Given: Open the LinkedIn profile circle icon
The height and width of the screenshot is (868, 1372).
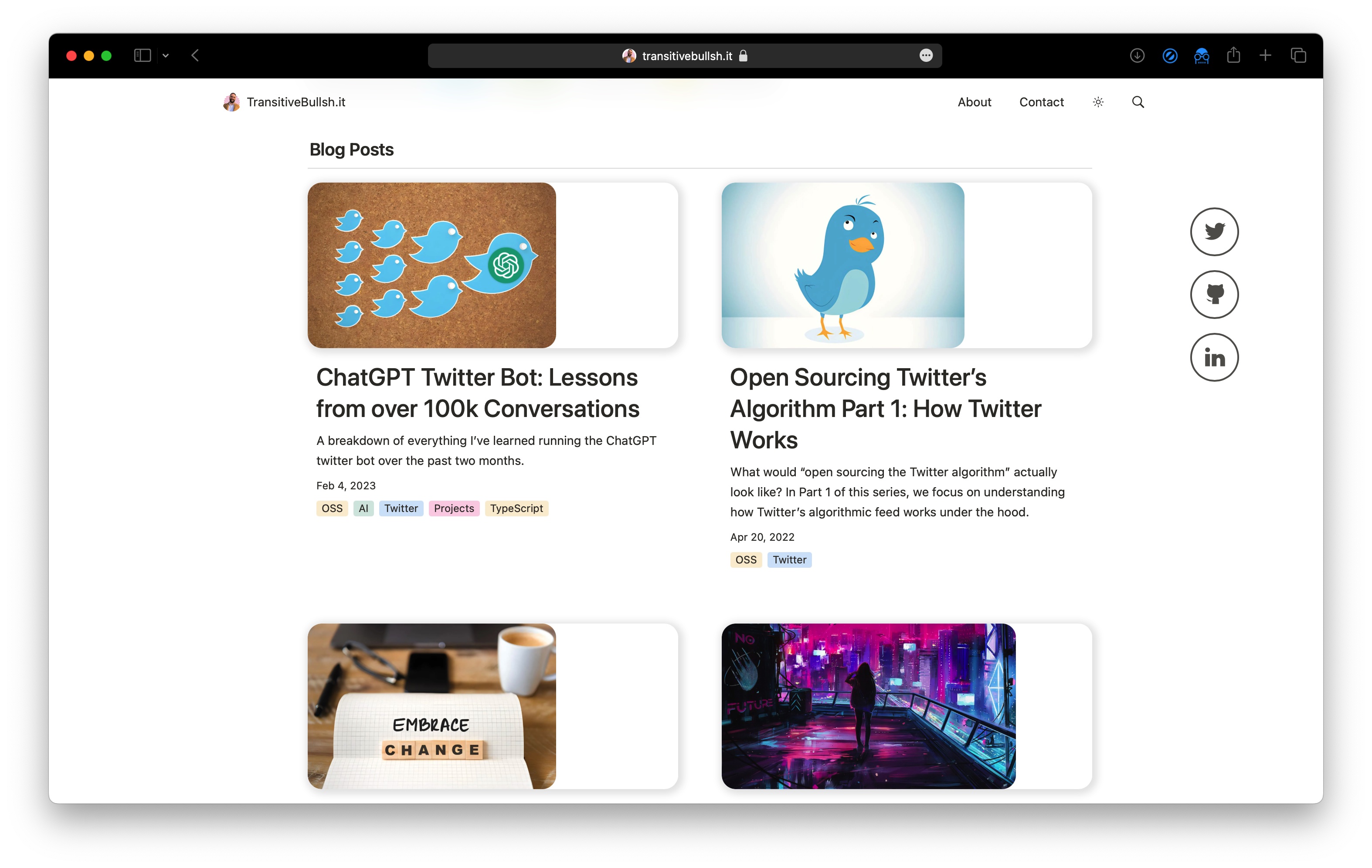Looking at the screenshot, I should pos(1214,357).
